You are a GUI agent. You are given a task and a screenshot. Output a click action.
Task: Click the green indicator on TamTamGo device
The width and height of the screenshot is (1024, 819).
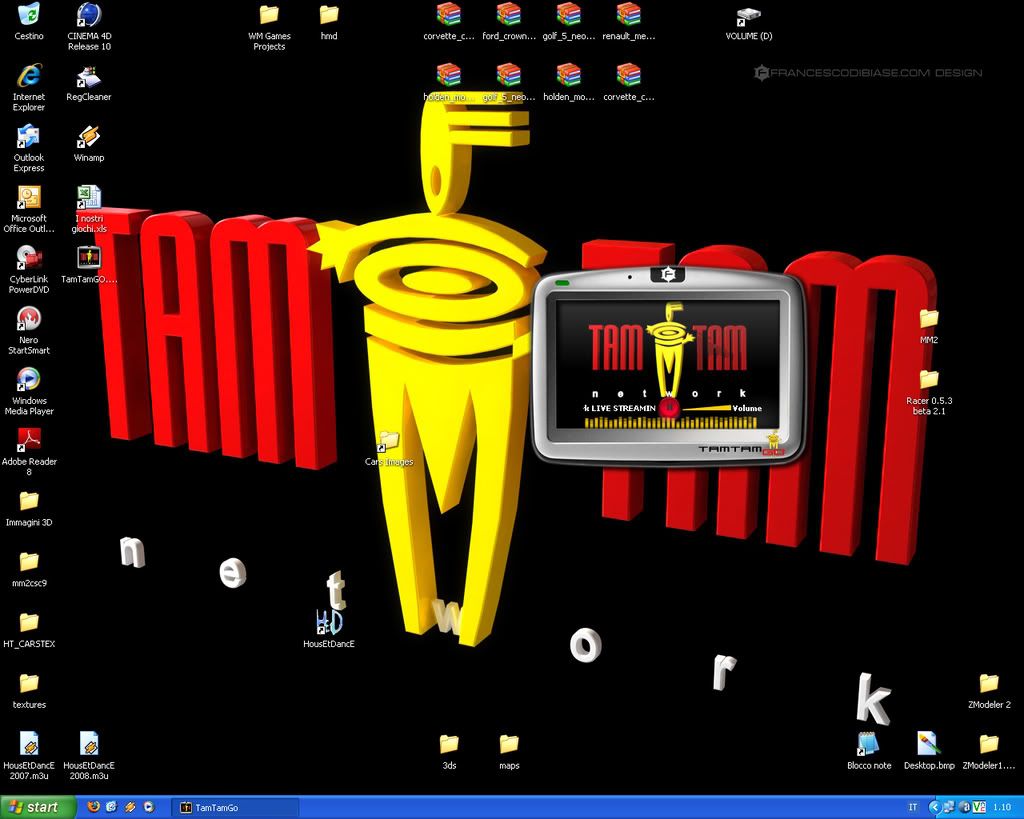point(562,284)
